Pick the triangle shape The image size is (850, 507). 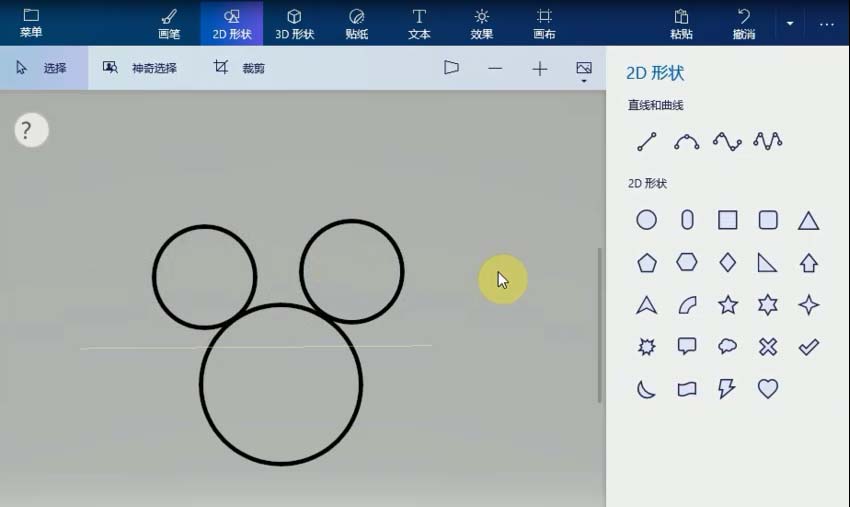808,221
